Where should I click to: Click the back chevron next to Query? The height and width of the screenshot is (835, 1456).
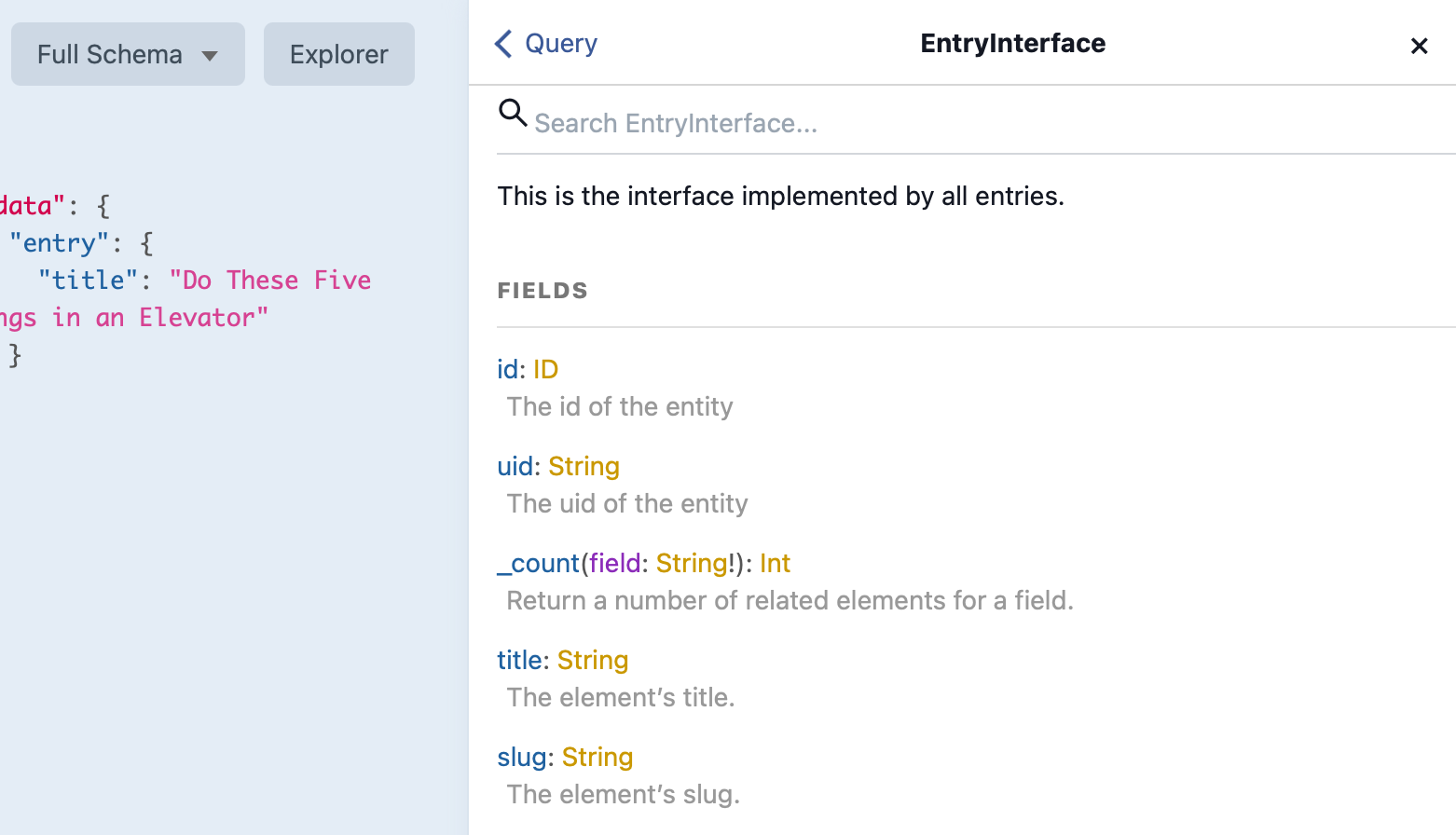pyautogui.click(x=501, y=44)
